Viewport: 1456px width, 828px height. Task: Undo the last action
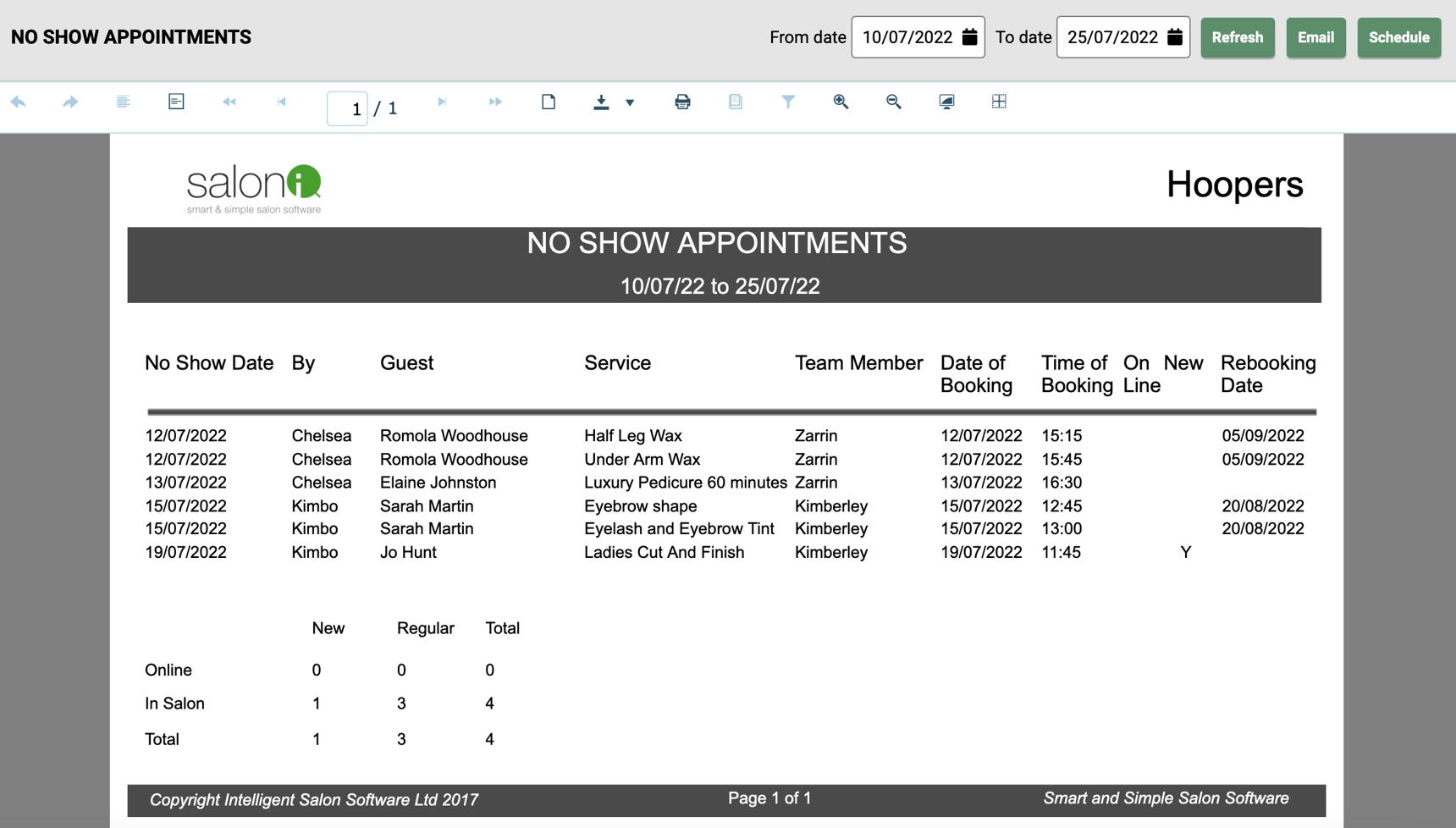pyautogui.click(x=19, y=102)
